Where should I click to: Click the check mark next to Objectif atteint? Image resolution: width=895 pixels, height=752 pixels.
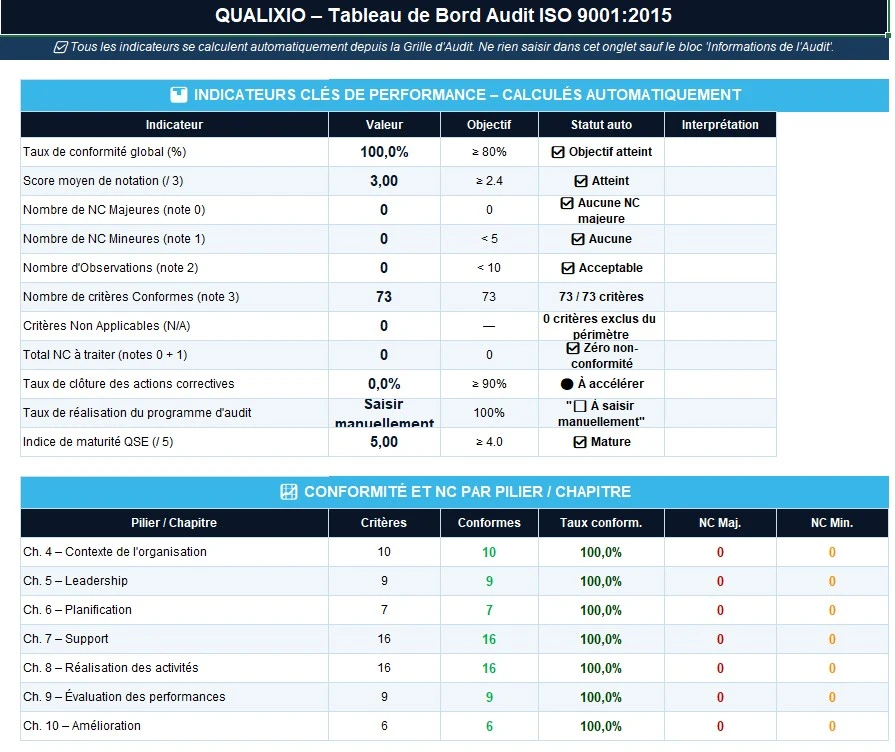click(x=558, y=152)
